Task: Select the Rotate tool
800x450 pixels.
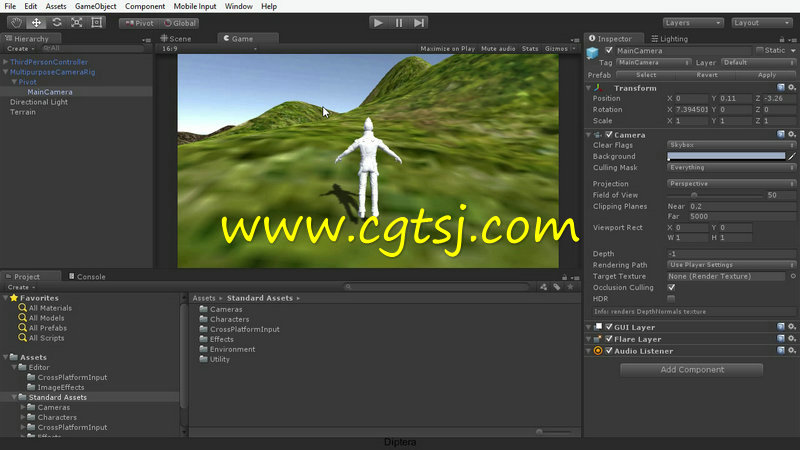Action: (57, 22)
